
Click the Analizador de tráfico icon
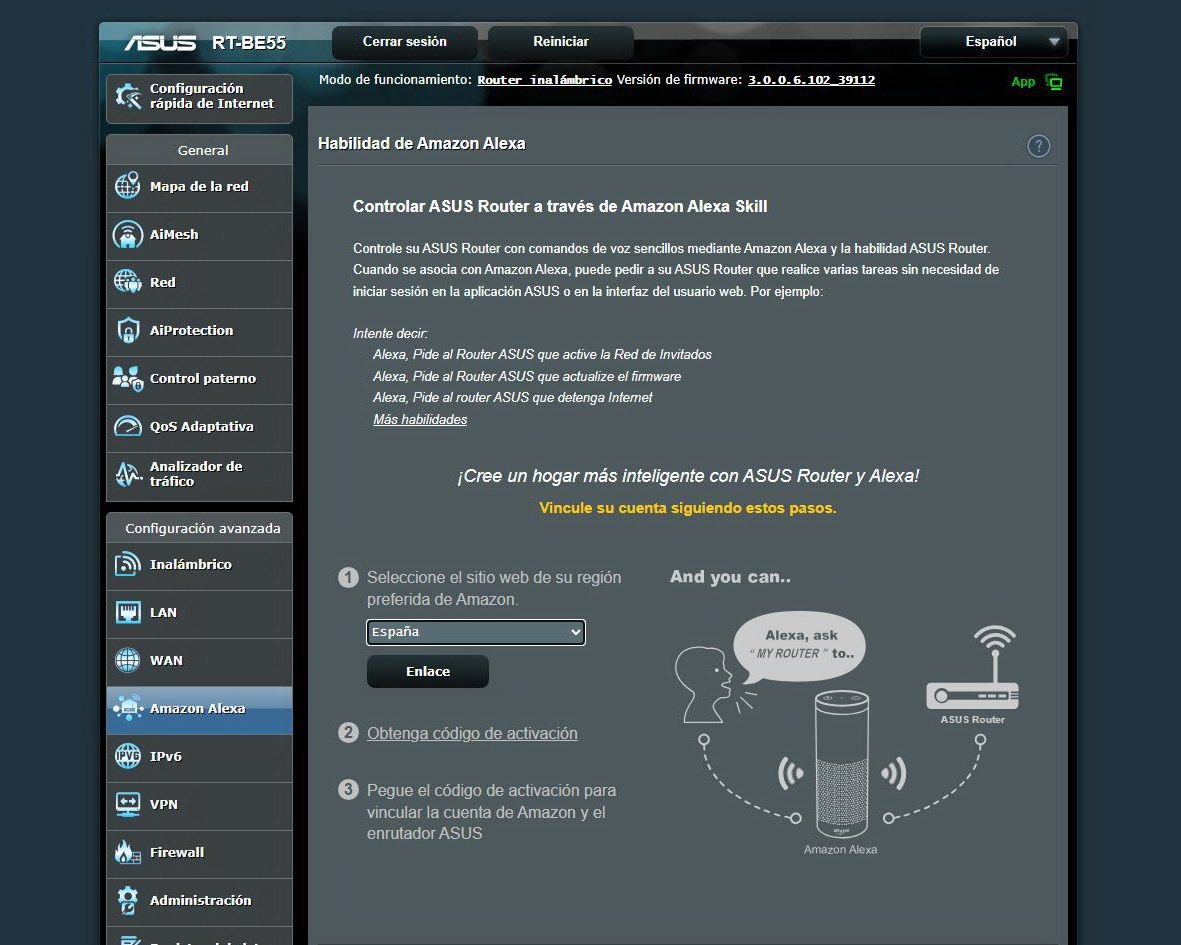128,474
